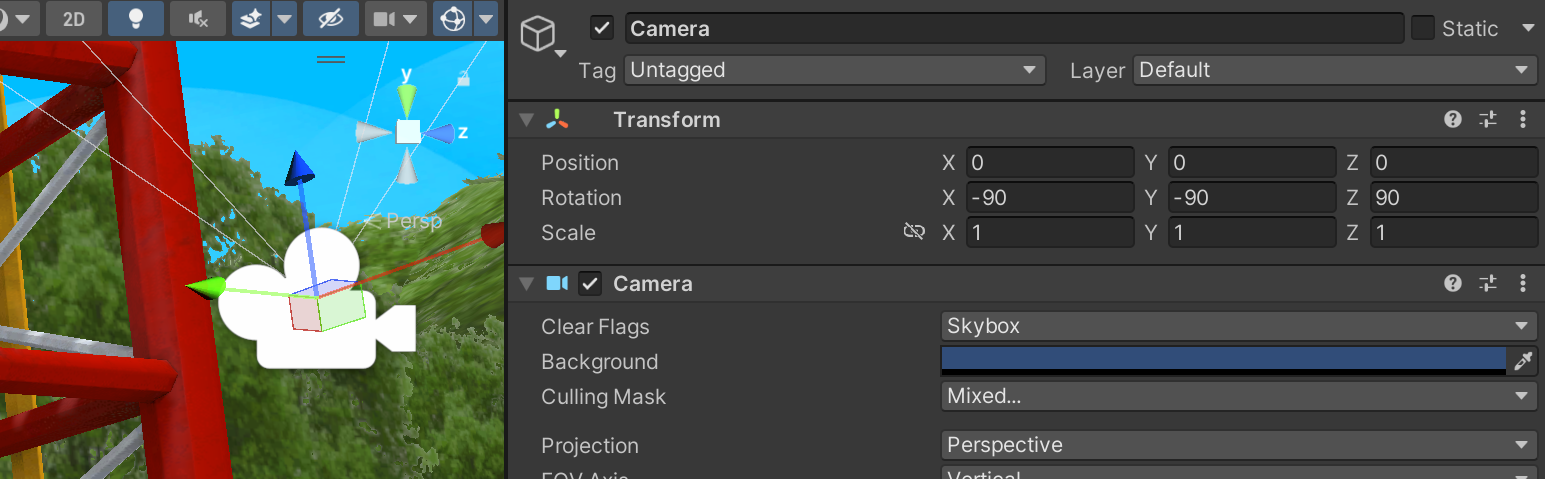Image resolution: width=1545 pixels, height=479 pixels.
Task: Toggle scene lighting with the lightbulb icon
Action: pos(136,18)
